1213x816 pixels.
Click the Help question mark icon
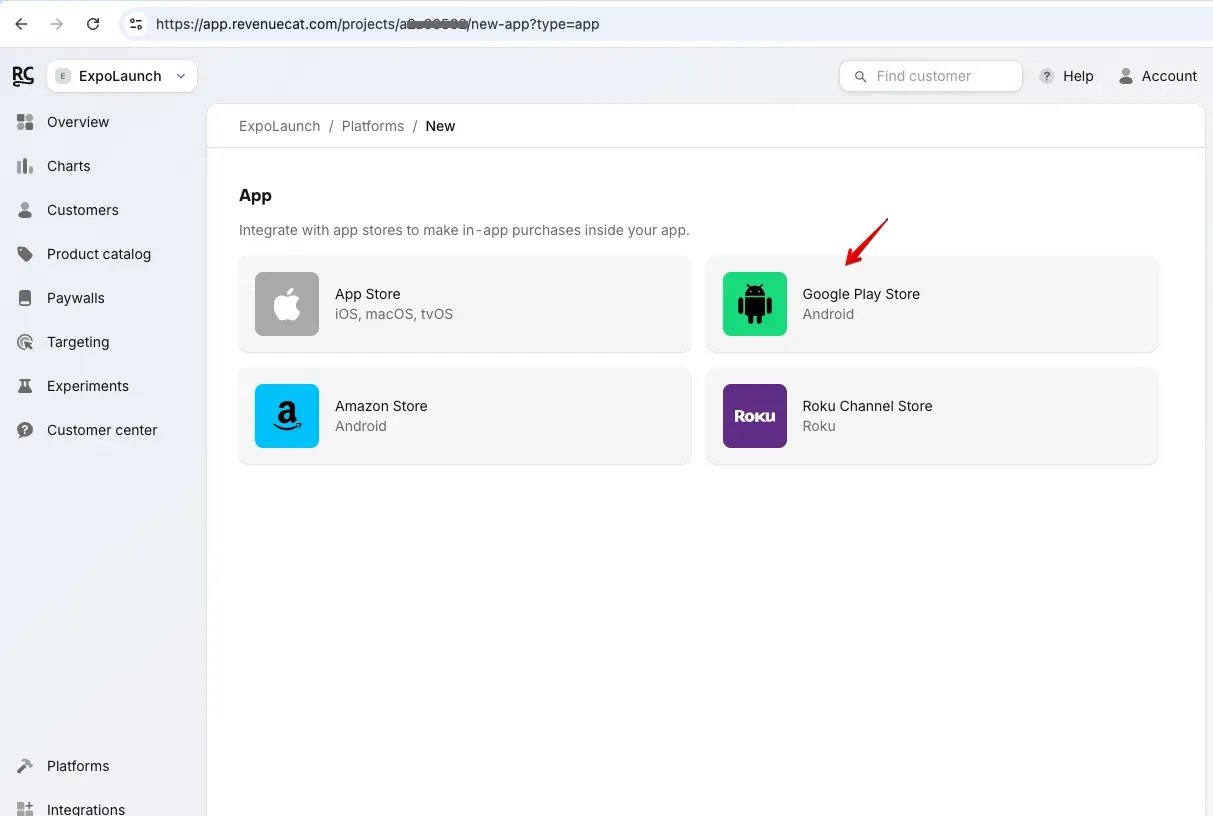pyautogui.click(x=1047, y=76)
